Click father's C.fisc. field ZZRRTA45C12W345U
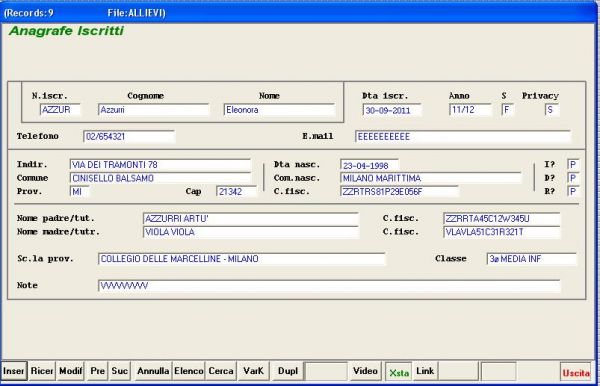600x386 pixels. pos(502,218)
